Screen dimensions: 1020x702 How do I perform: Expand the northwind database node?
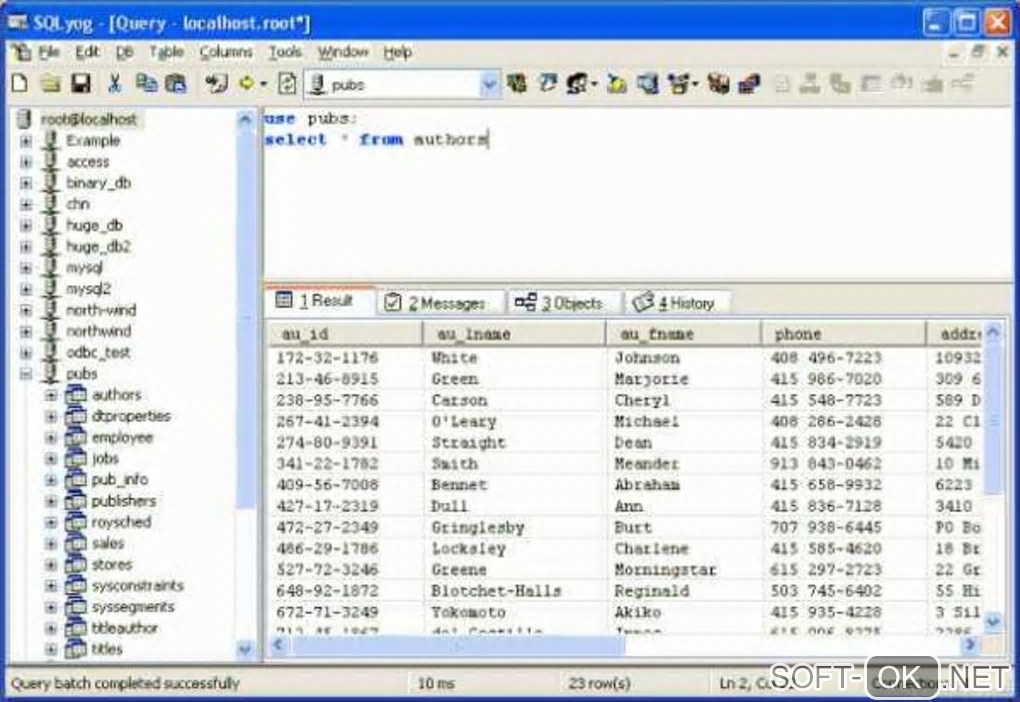(25, 332)
